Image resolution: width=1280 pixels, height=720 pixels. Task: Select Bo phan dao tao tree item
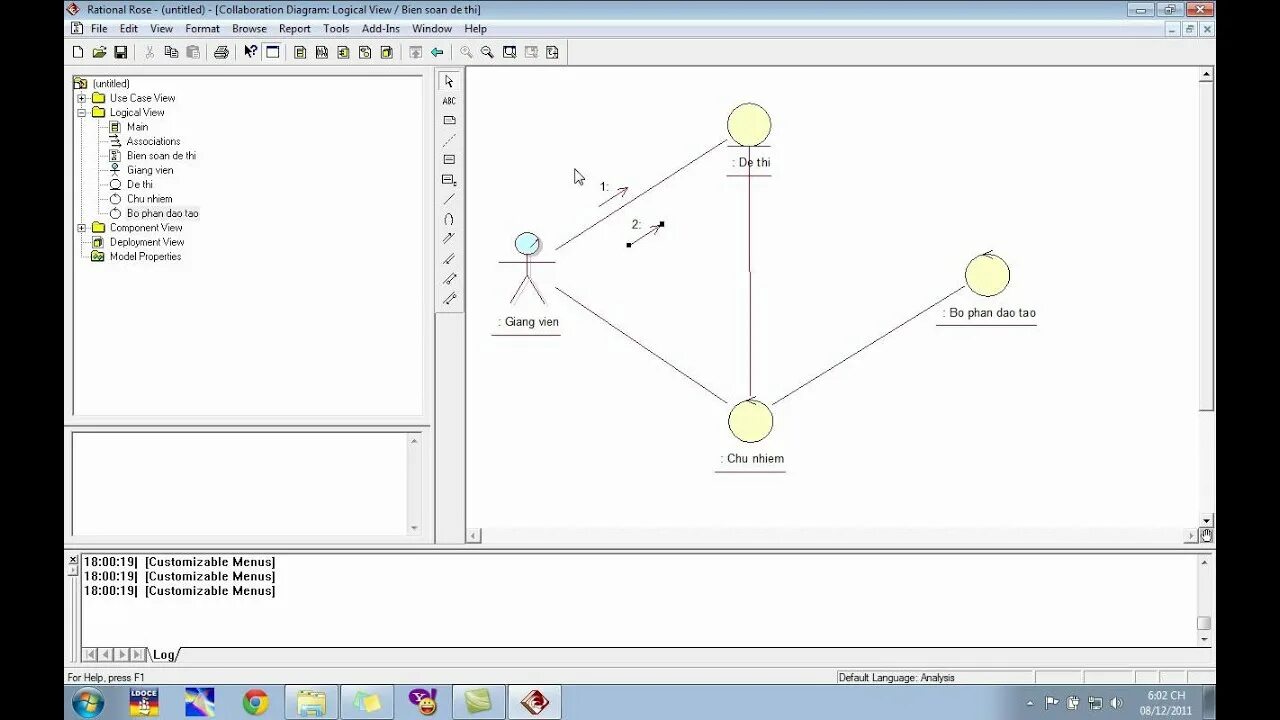pos(162,213)
